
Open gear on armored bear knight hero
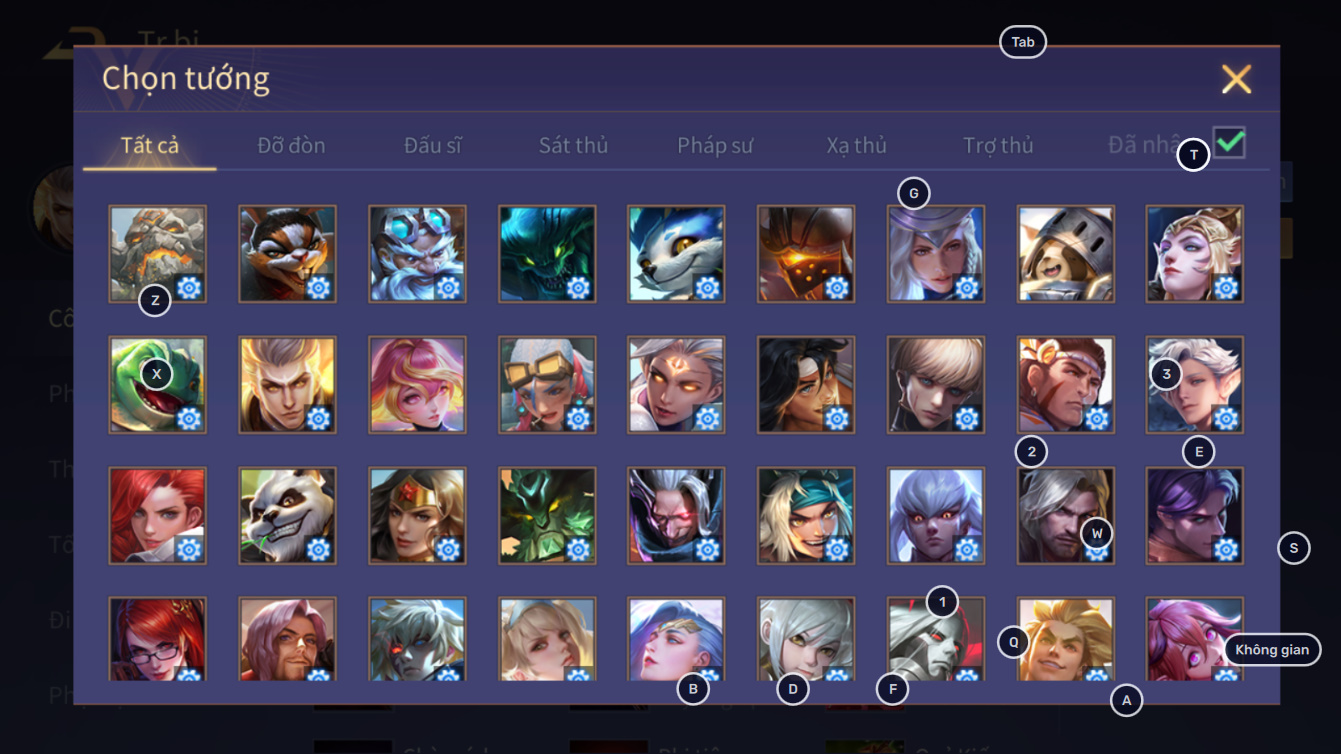tap(1096, 288)
